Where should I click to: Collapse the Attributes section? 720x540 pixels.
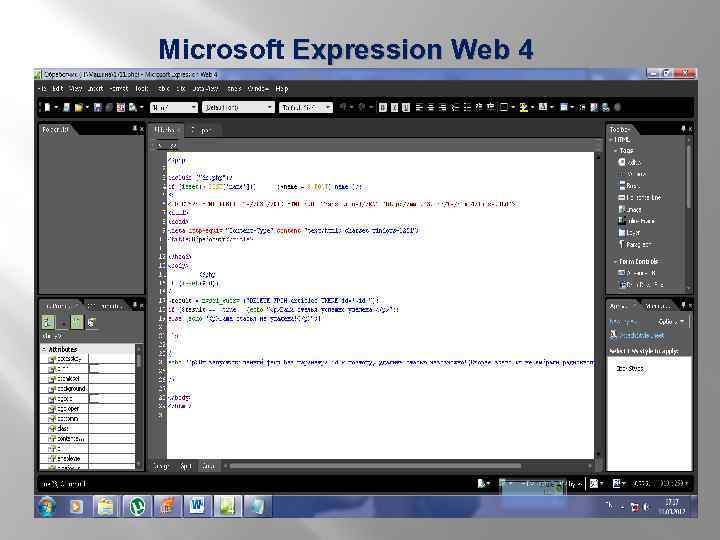pyautogui.click(x=45, y=349)
